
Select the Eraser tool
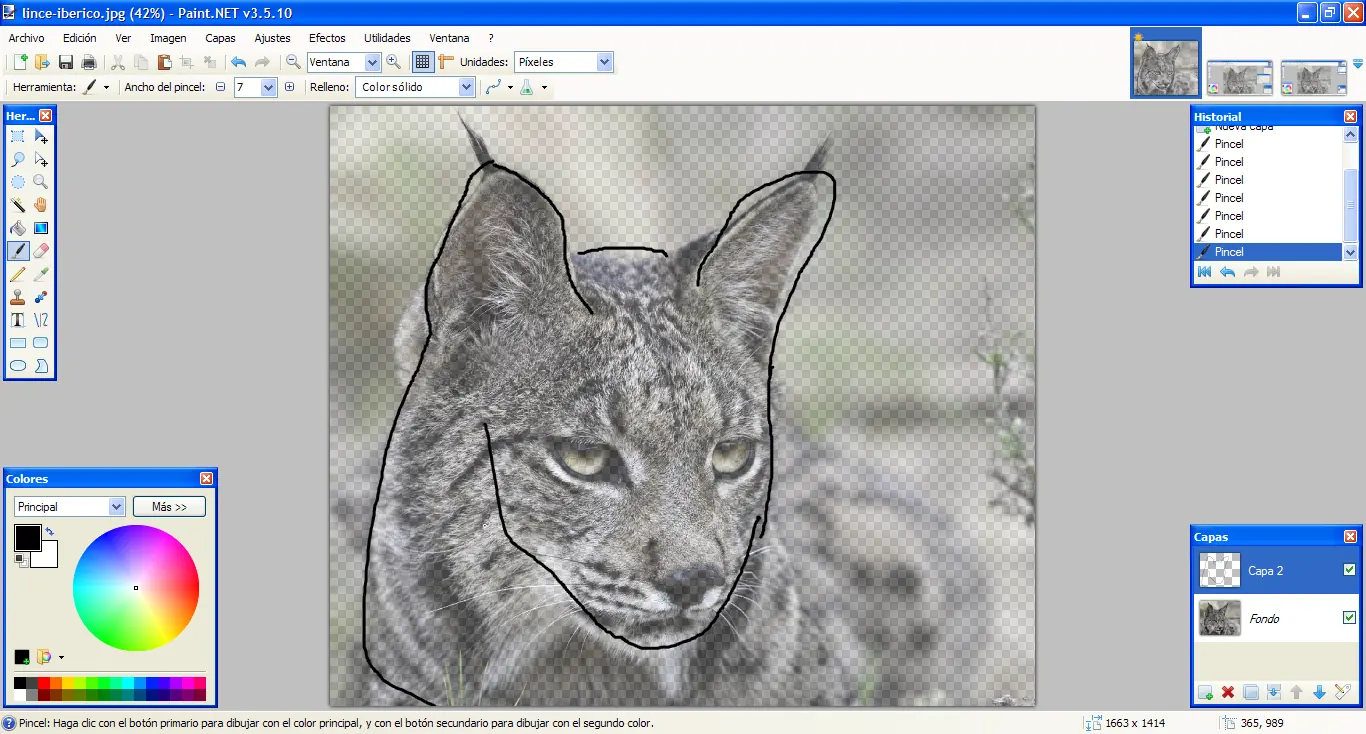pos(41,251)
